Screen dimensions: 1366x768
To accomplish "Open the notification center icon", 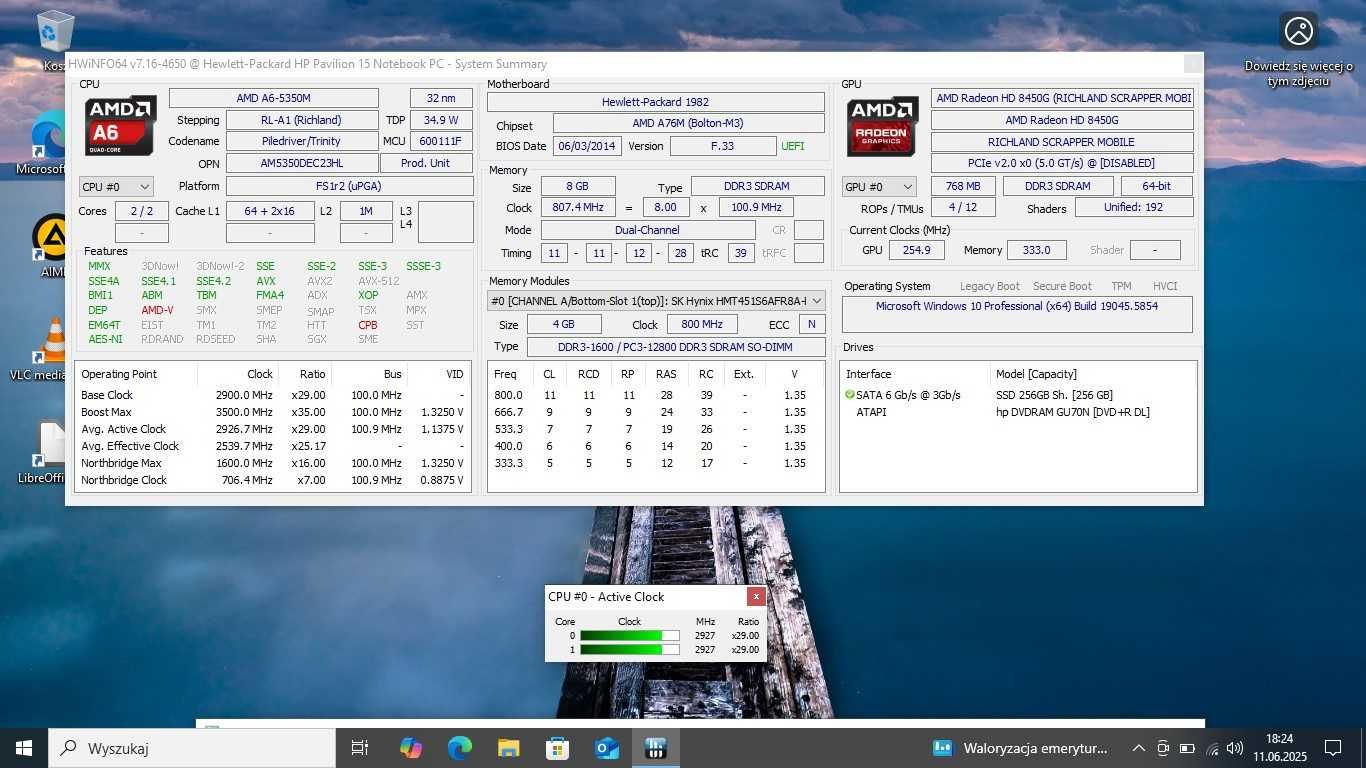I will [x=1333, y=748].
